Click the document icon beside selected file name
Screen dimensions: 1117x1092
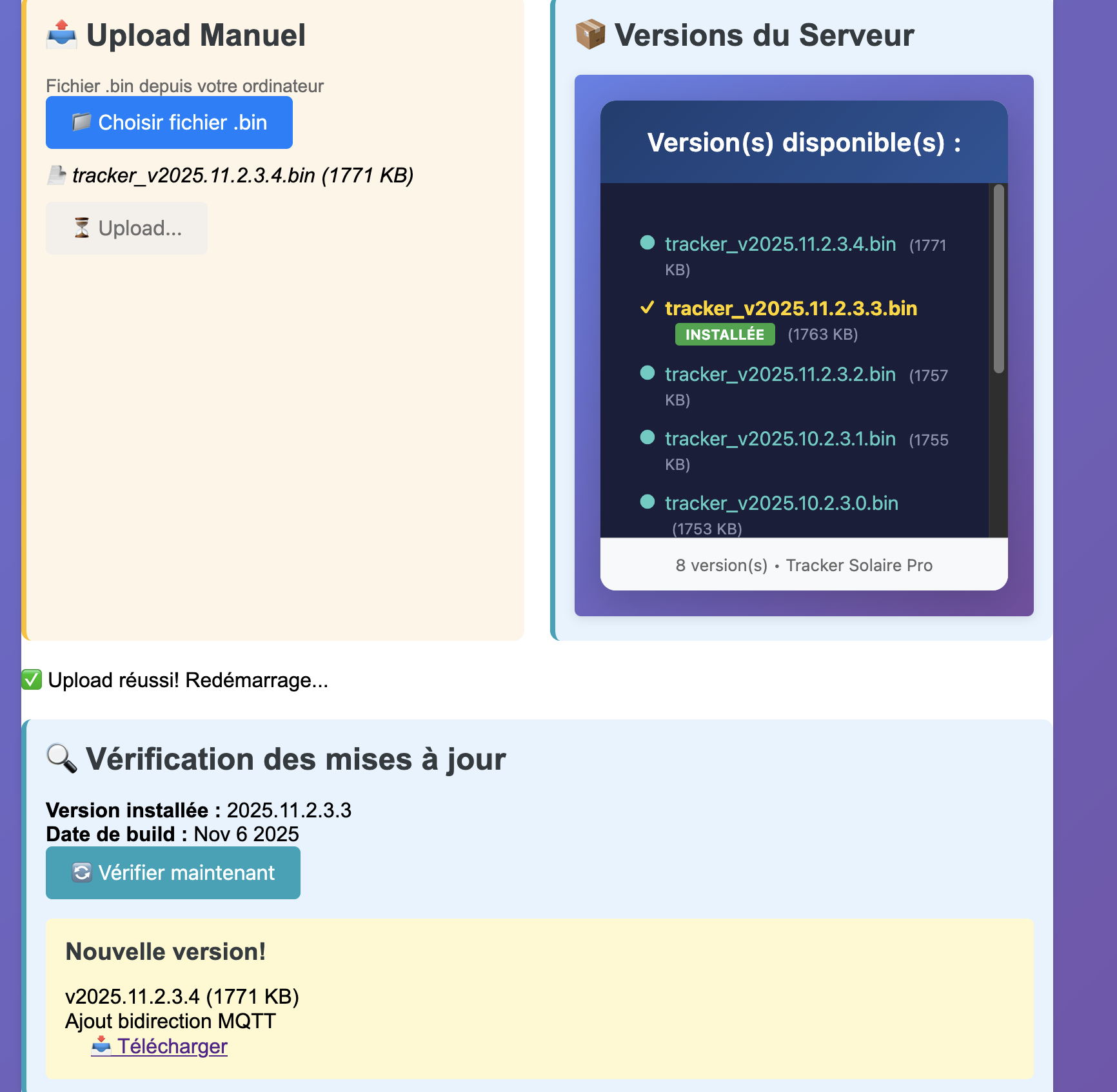tap(57, 175)
